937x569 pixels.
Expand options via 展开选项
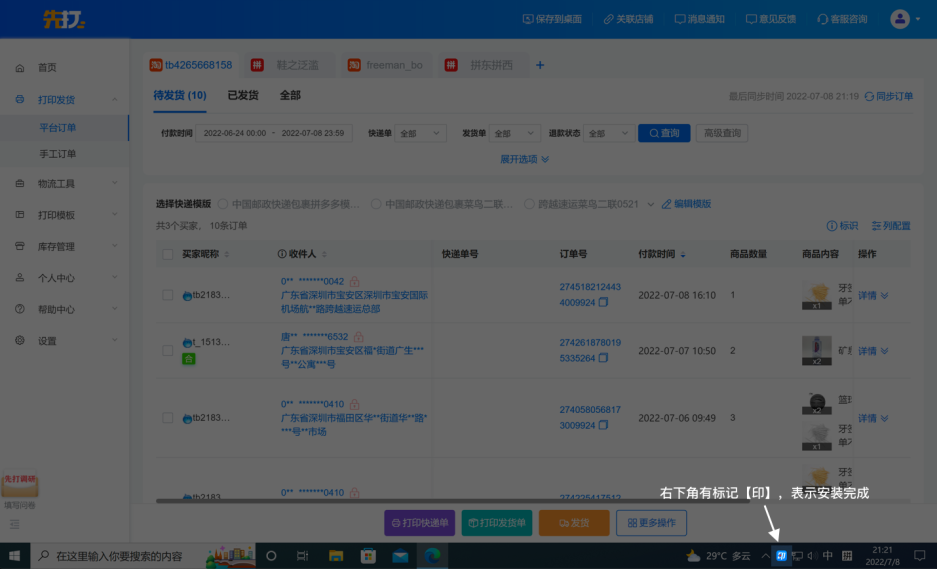tap(525, 159)
